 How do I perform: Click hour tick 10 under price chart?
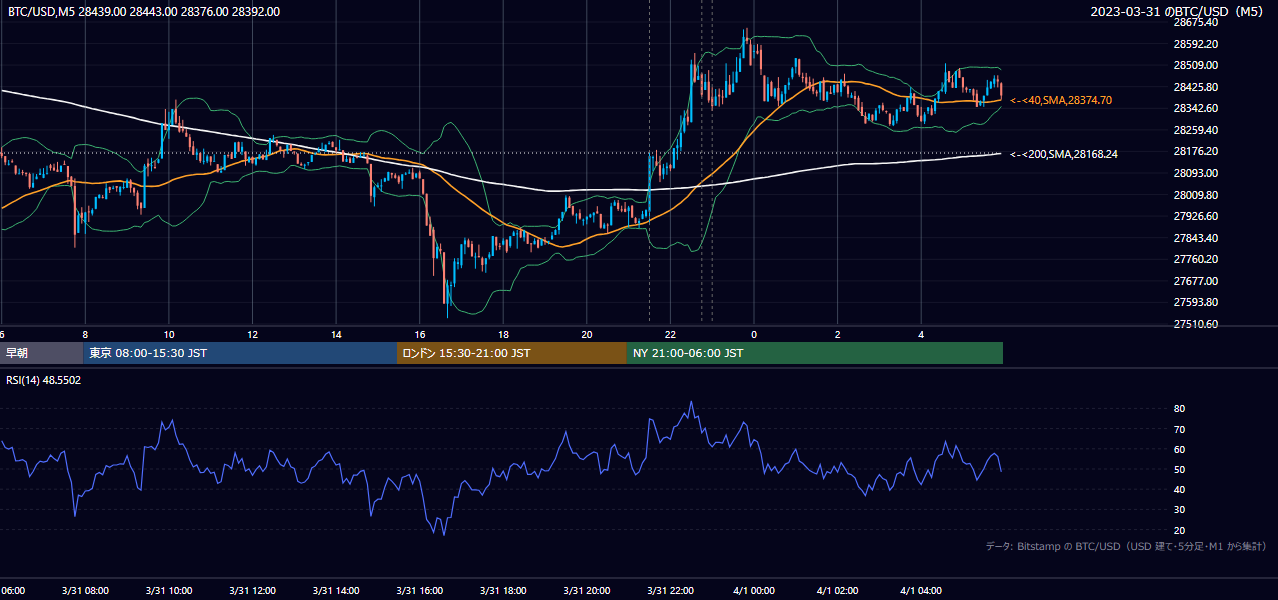click(169, 334)
